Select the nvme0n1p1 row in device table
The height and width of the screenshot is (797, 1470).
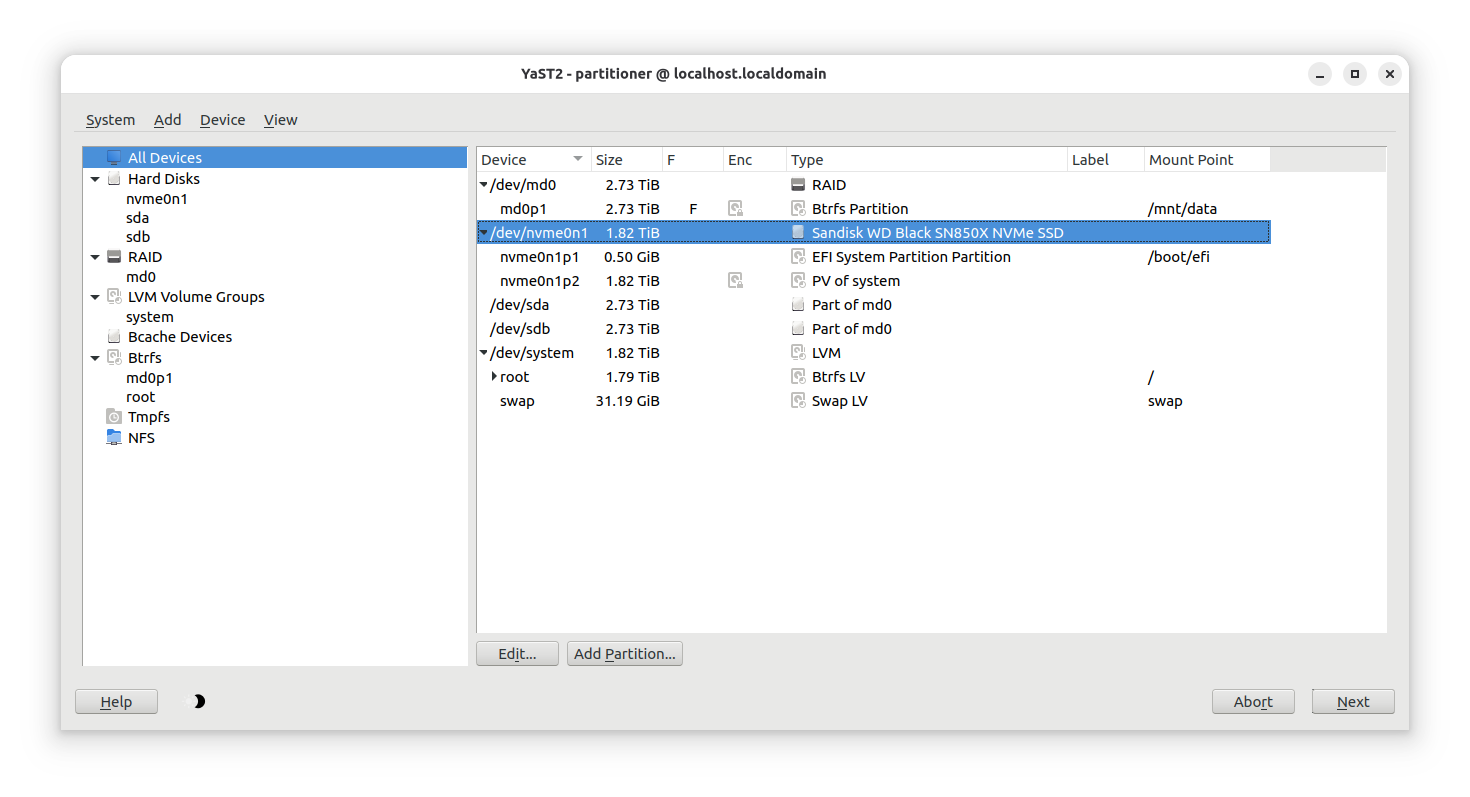[874, 257]
